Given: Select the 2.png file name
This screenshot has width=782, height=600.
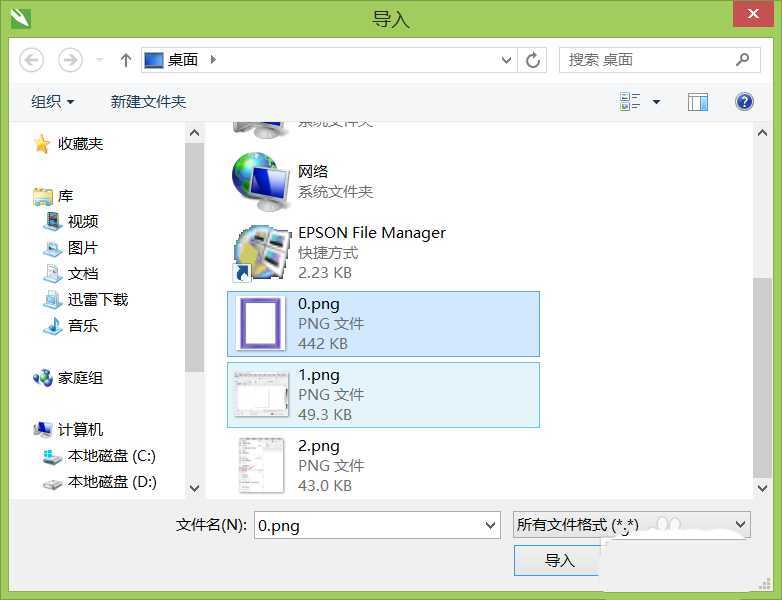Looking at the screenshot, I should pos(319,446).
